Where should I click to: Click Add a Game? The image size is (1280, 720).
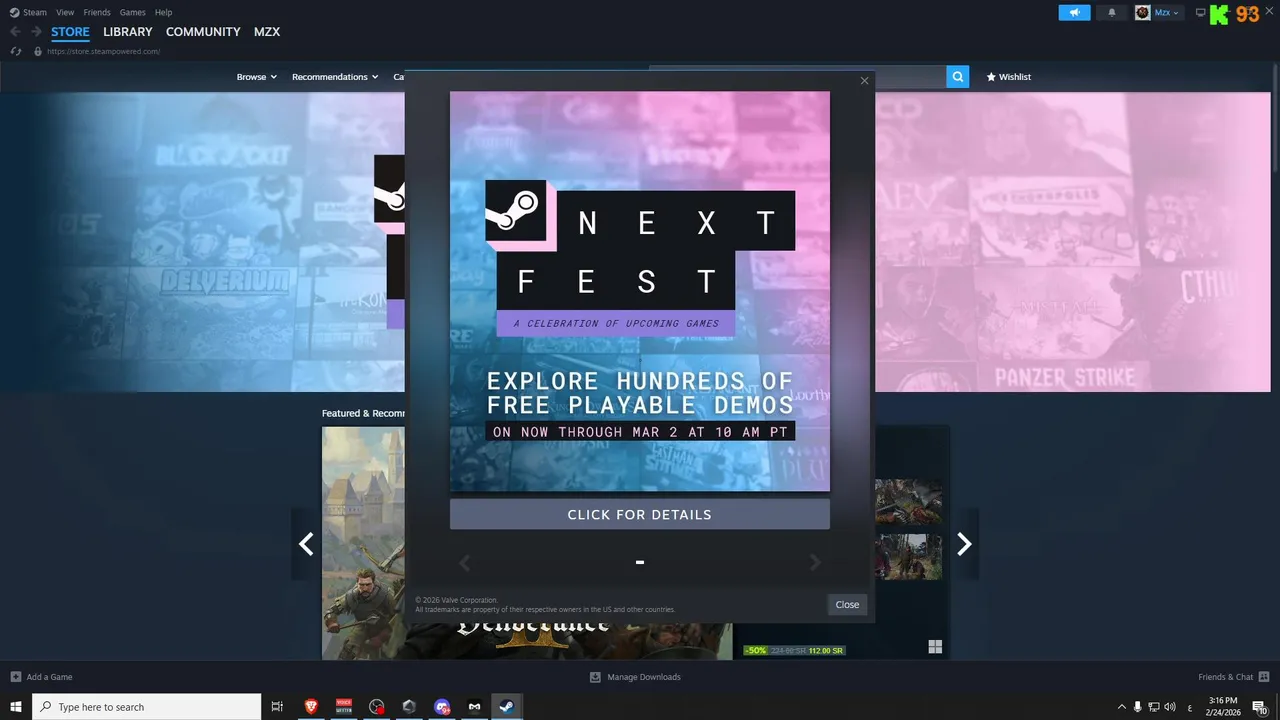(41, 677)
